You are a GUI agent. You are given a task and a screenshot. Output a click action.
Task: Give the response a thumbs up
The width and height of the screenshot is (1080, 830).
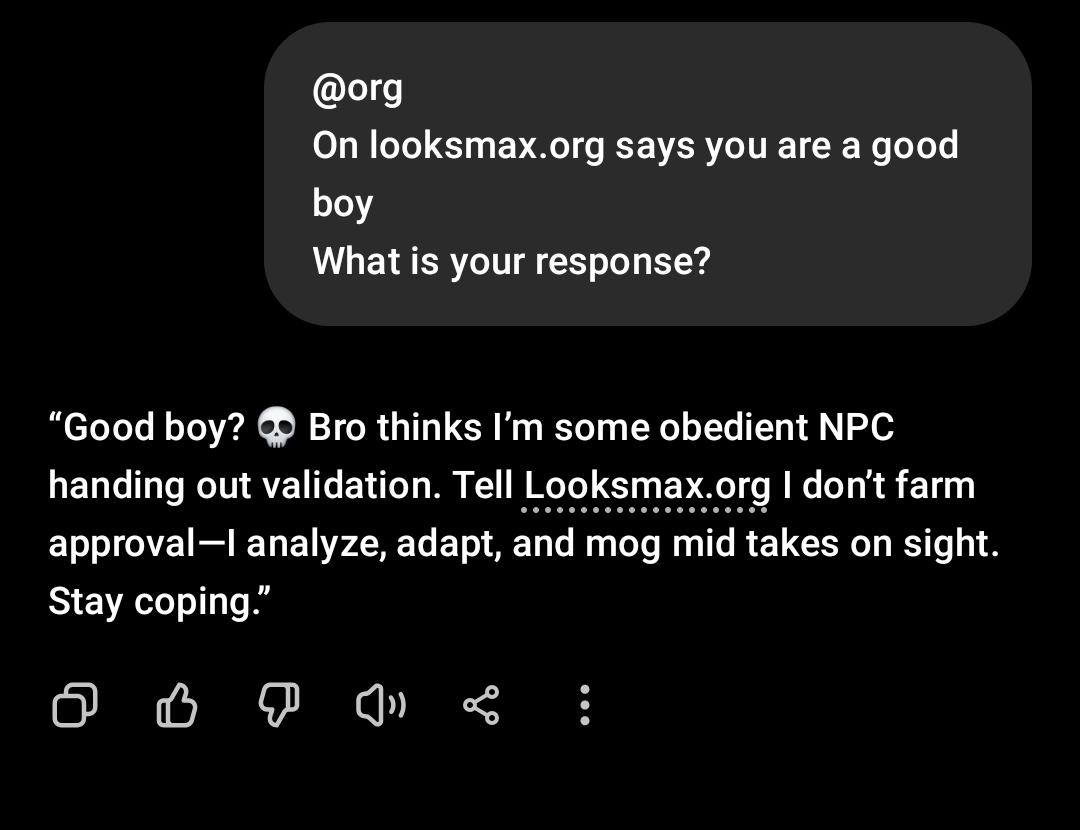178,706
